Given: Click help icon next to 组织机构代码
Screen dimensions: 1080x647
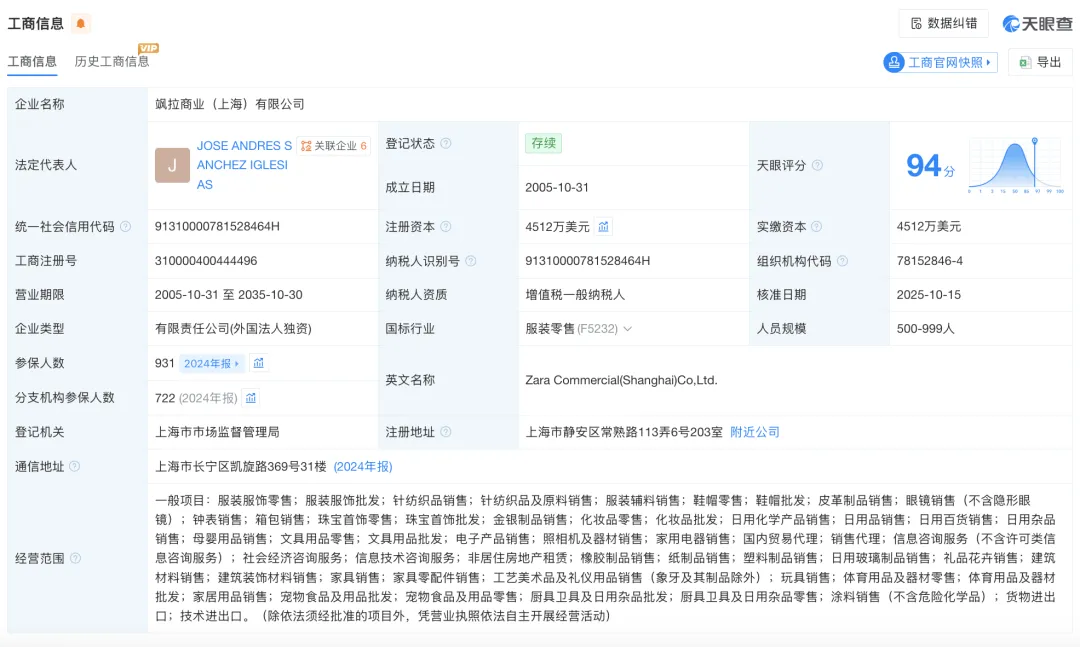Looking at the screenshot, I should point(842,260).
